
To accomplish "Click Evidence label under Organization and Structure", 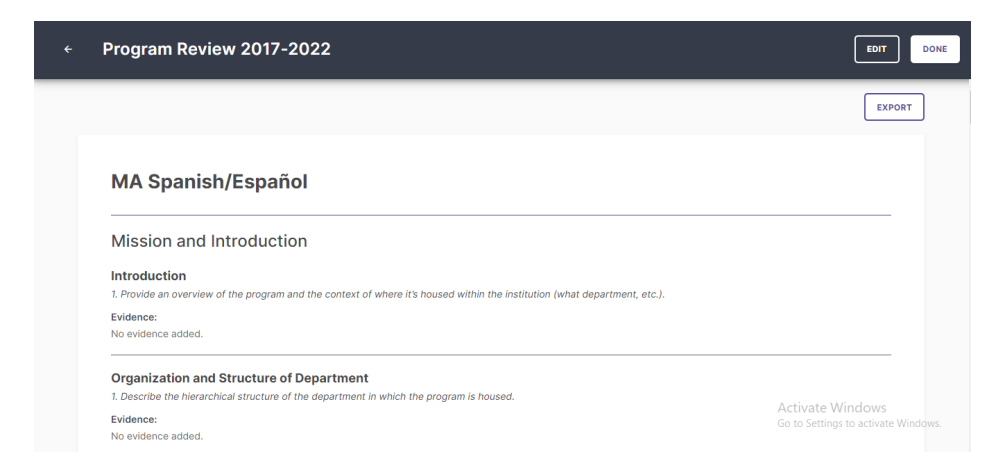I will [x=134, y=420].
